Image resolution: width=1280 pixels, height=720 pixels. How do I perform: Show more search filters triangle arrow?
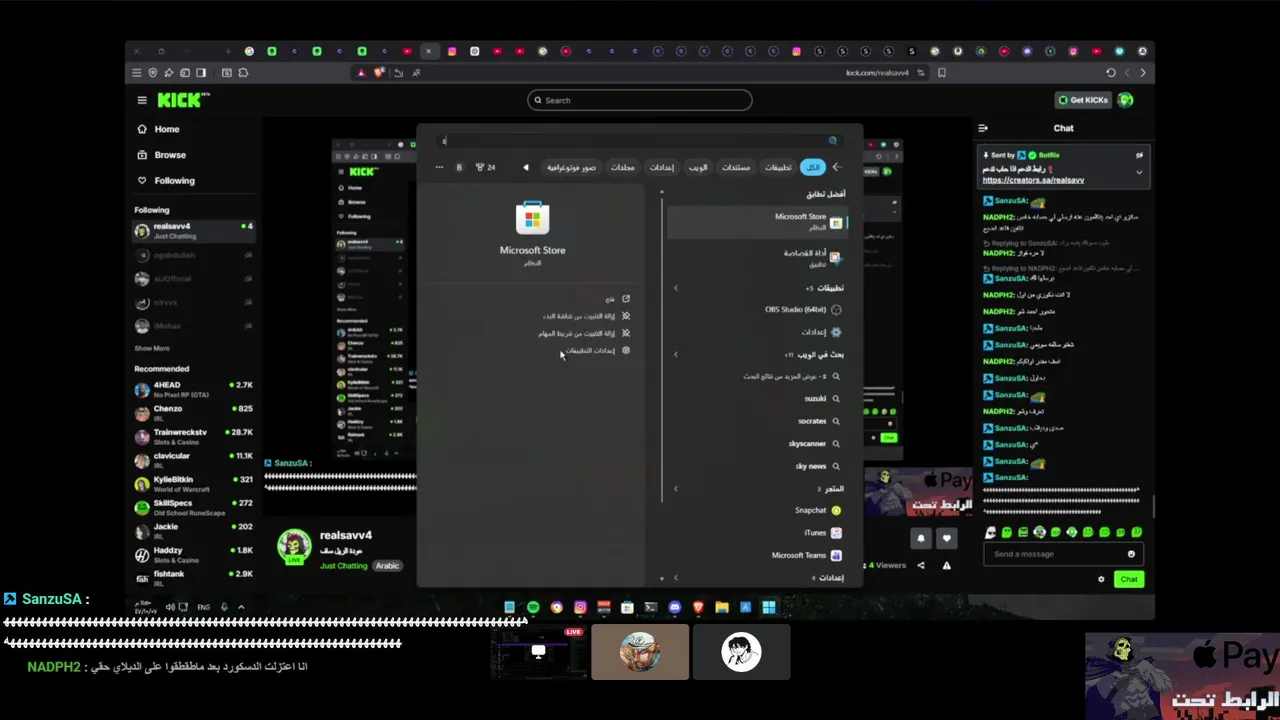526,167
